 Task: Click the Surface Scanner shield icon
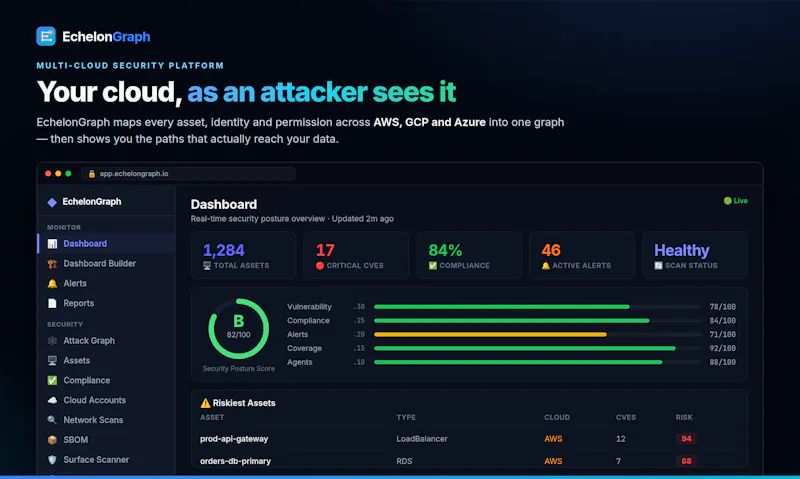point(52,460)
